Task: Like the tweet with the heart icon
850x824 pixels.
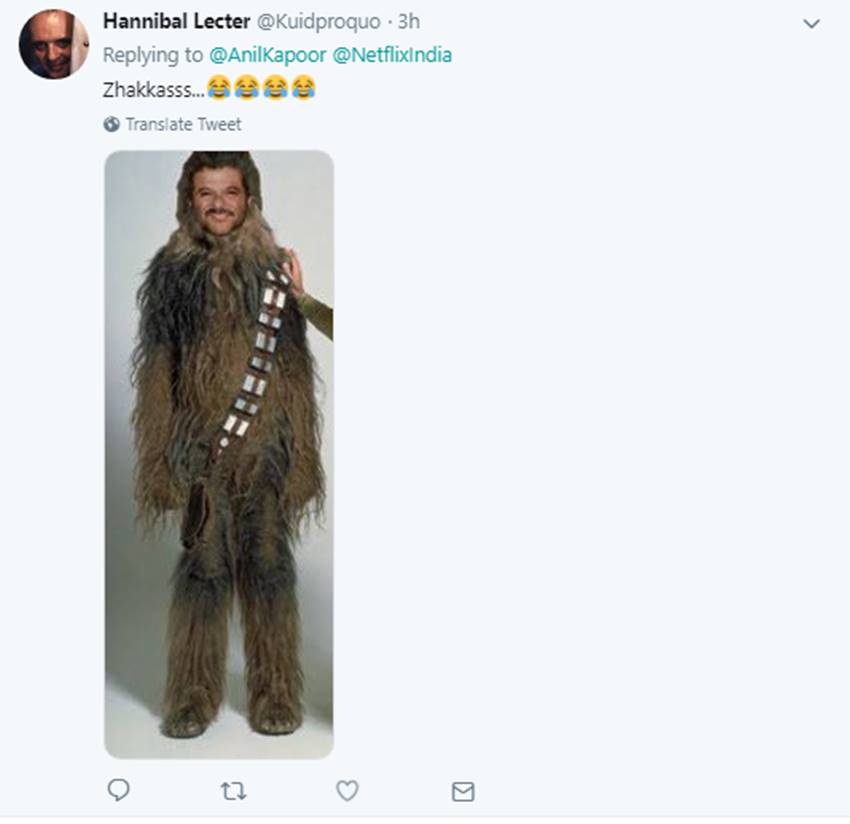Action: 347,791
